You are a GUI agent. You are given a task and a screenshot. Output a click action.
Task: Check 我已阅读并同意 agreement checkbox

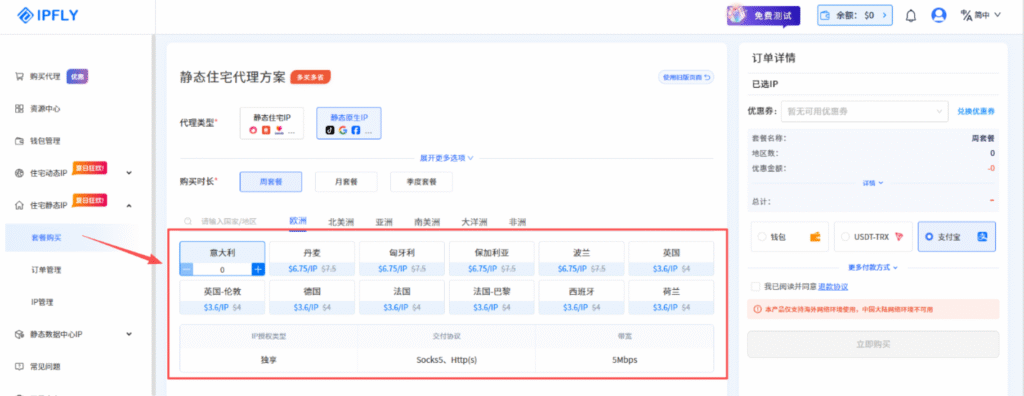756,286
